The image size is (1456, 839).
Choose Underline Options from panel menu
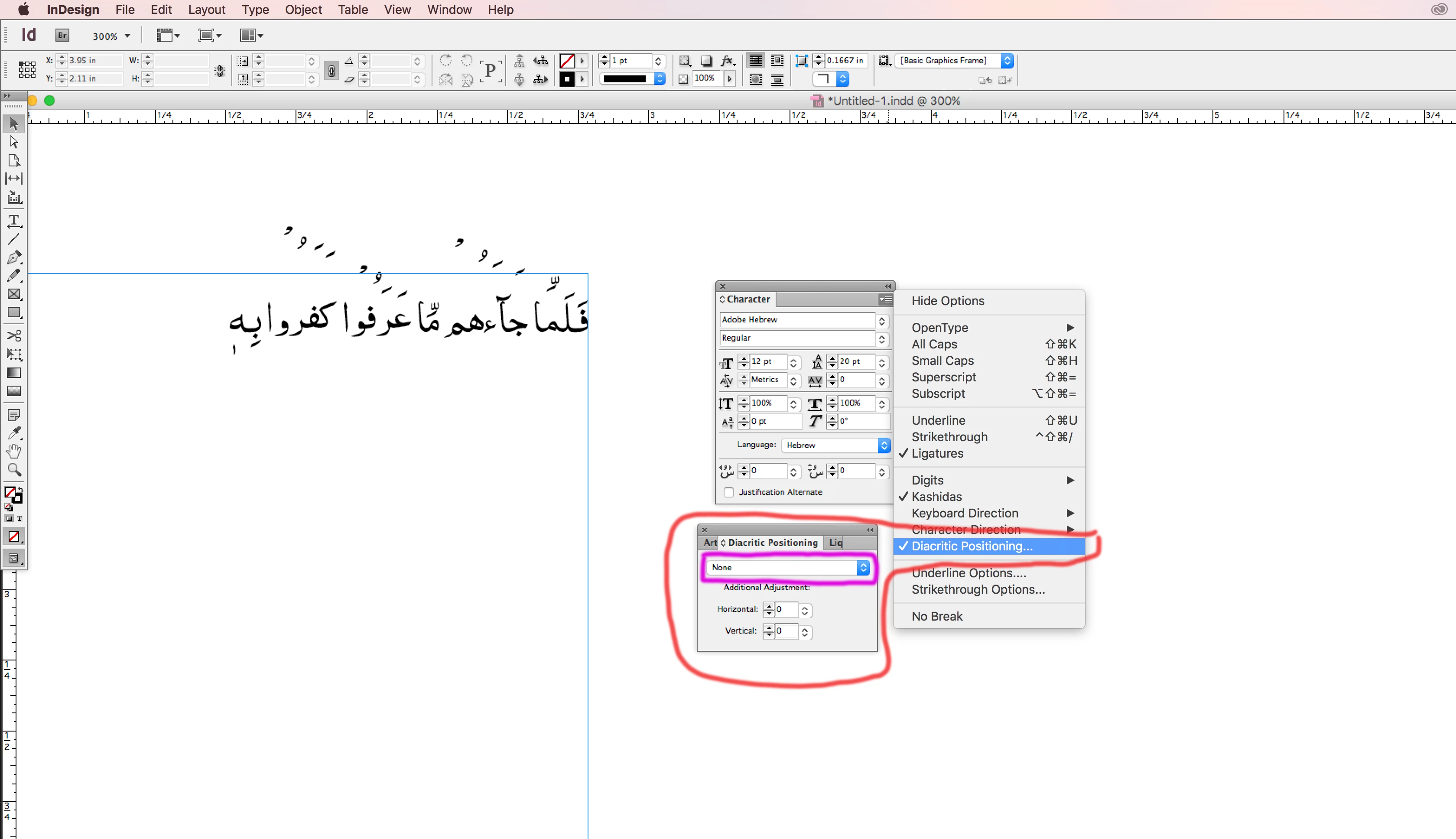tap(968, 573)
